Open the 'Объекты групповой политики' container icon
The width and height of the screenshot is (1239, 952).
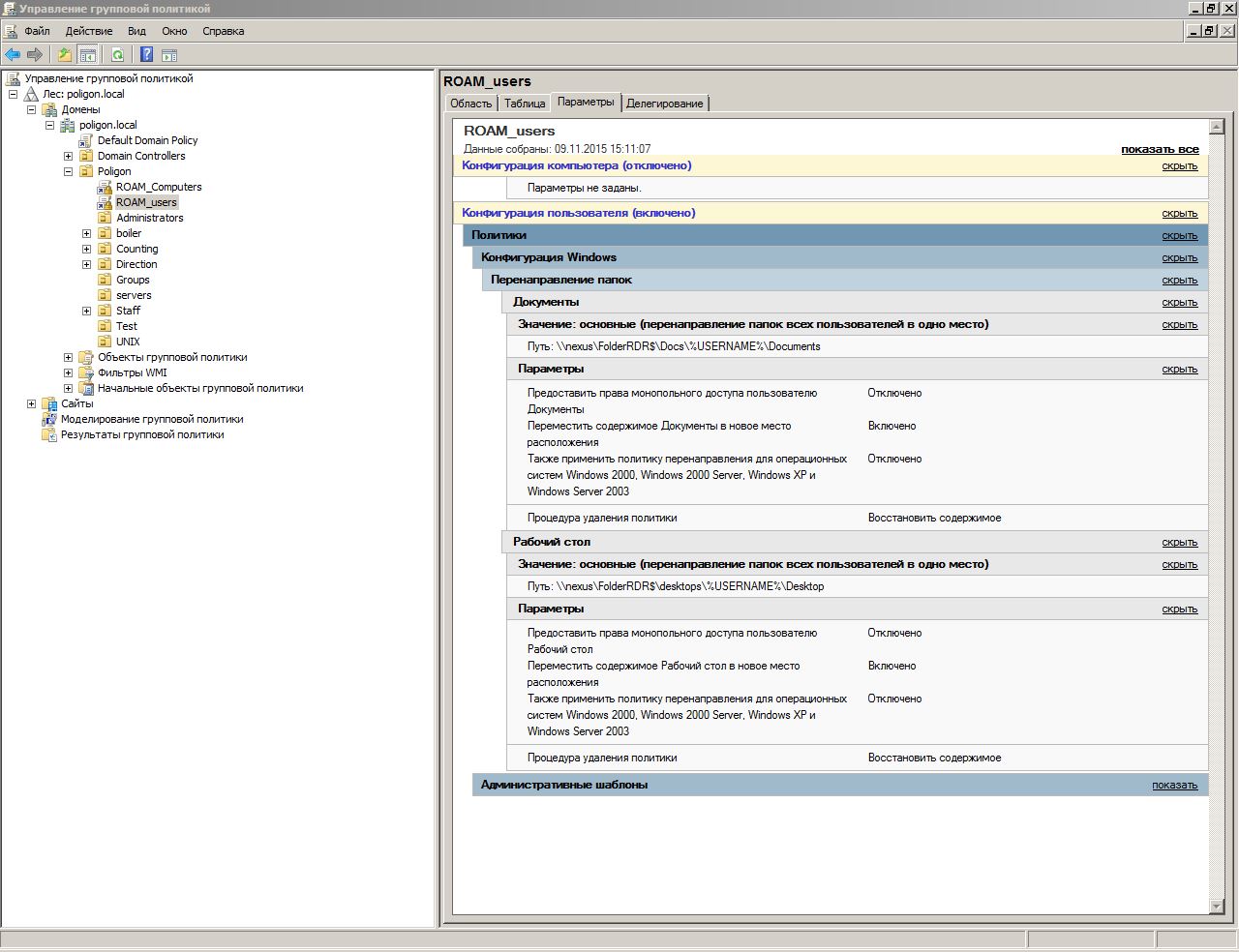(86, 357)
